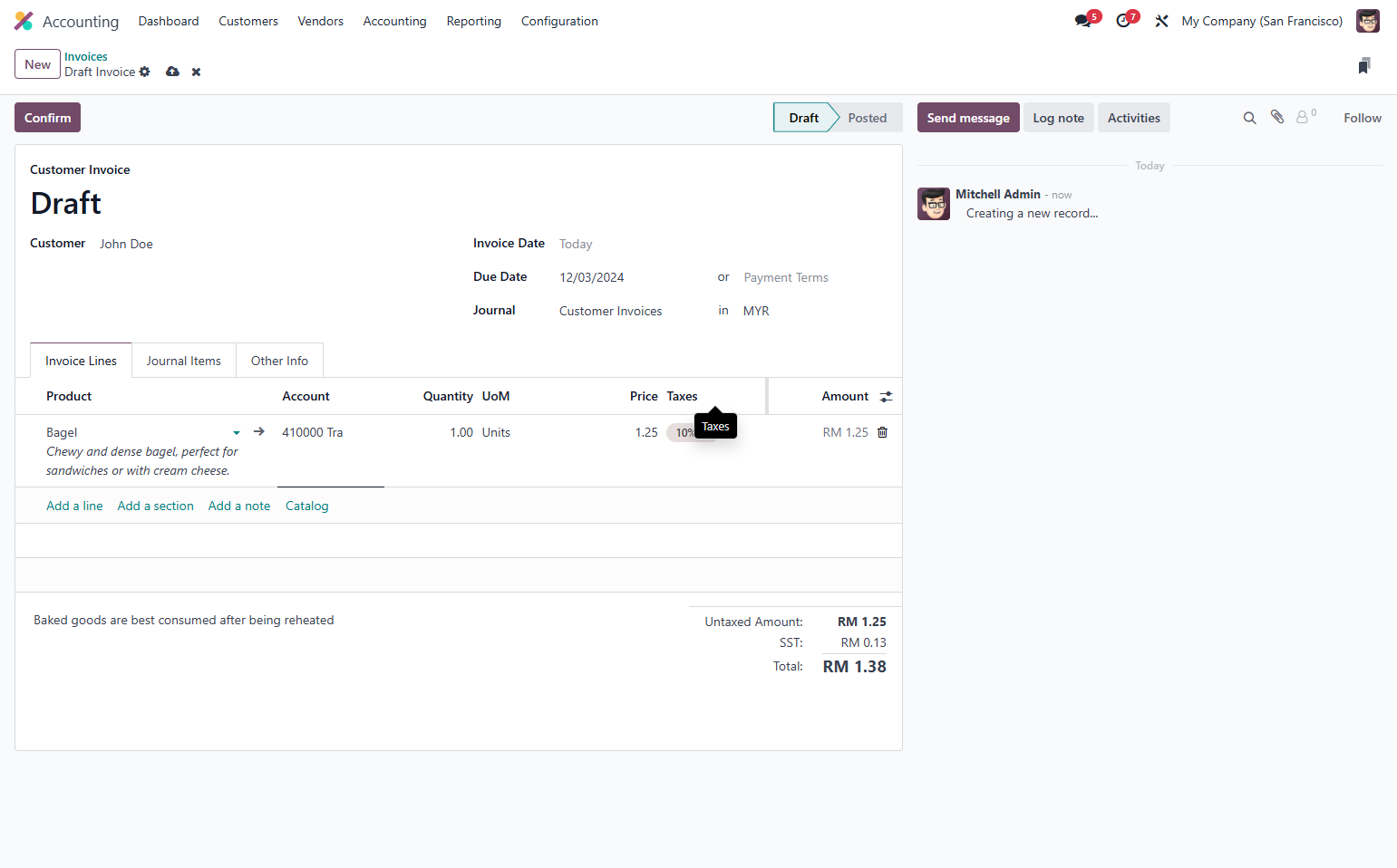This screenshot has width=1397, height=868.
Task: Switch to the Other Info tab
Action: (x=279, y=361)
